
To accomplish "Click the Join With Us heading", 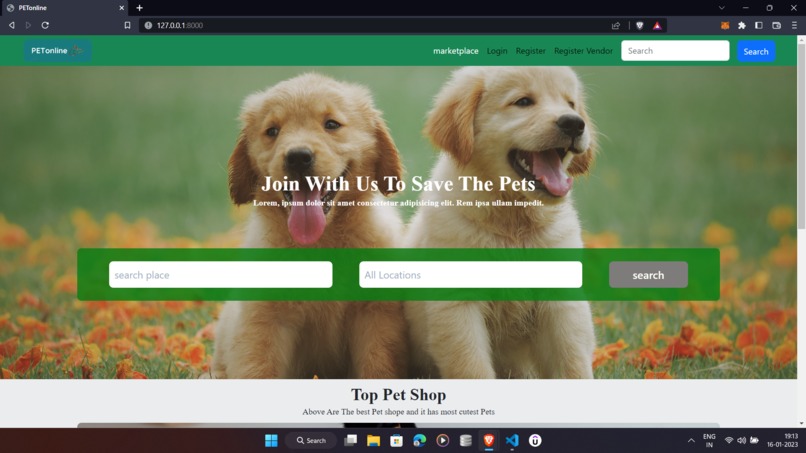I will (398, 184).
